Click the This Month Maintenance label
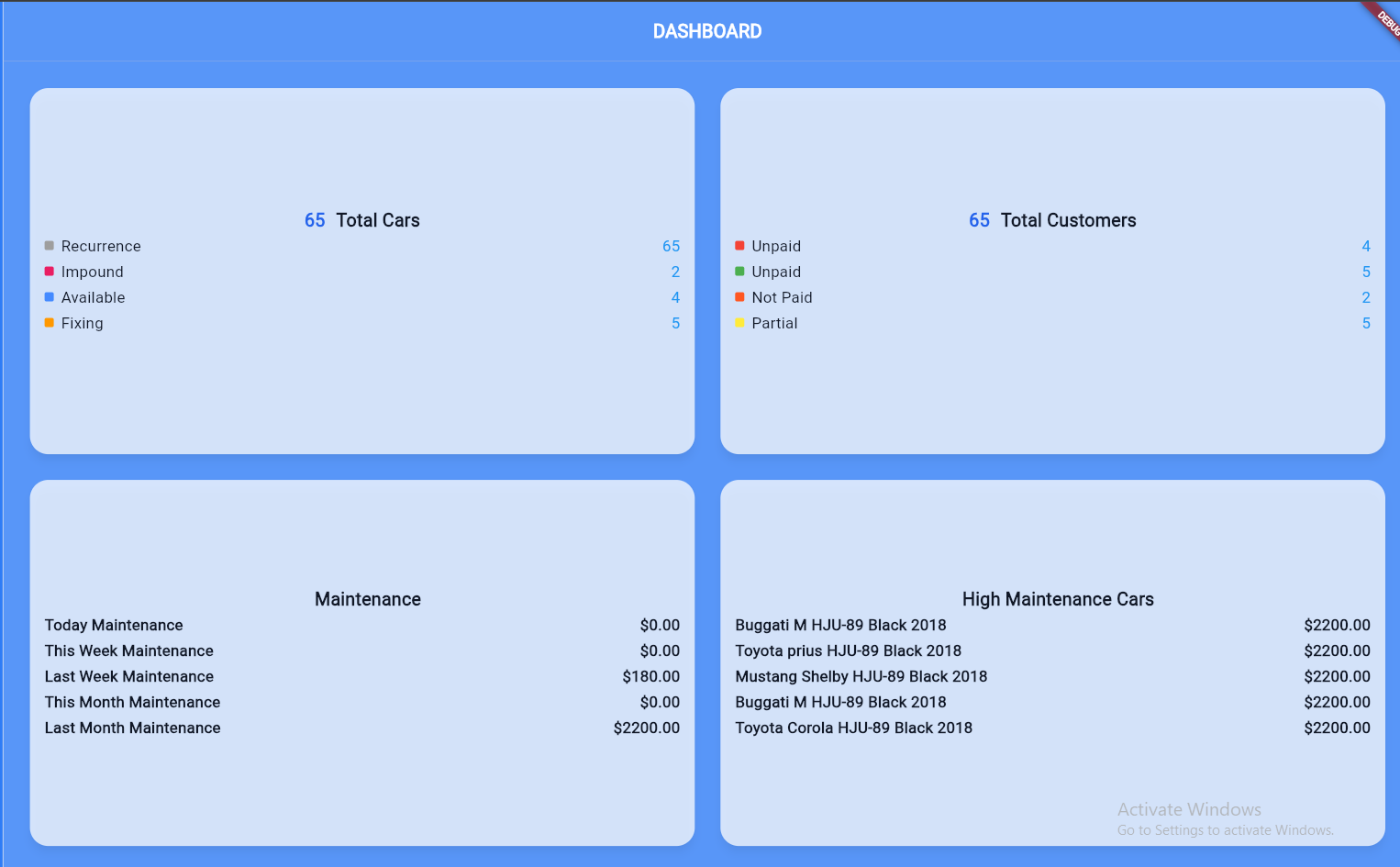Image resolution: width=1400 pixels, height=867 pixels. point(133,702)
